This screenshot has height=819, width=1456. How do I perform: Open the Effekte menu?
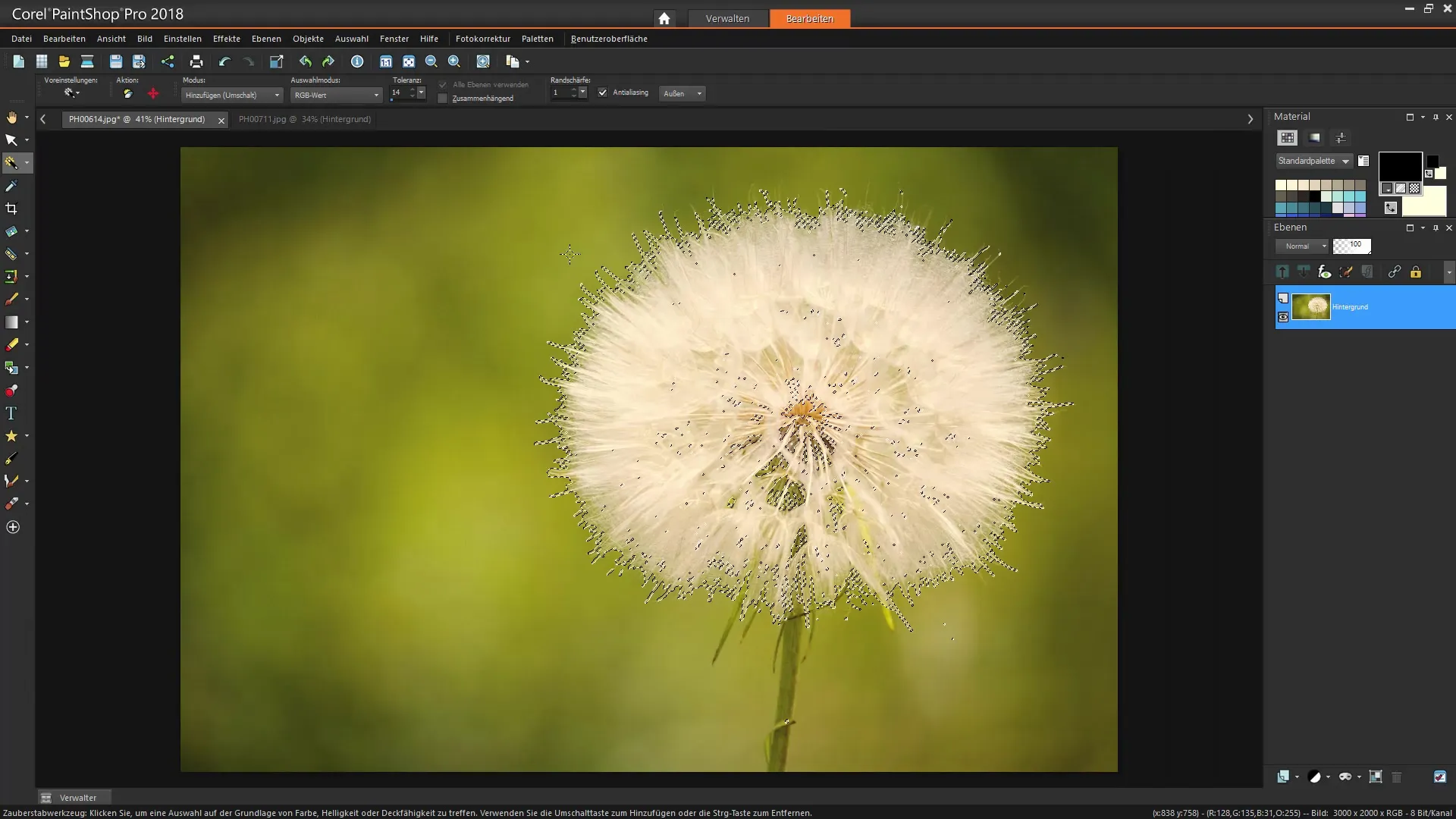(227, 39)
